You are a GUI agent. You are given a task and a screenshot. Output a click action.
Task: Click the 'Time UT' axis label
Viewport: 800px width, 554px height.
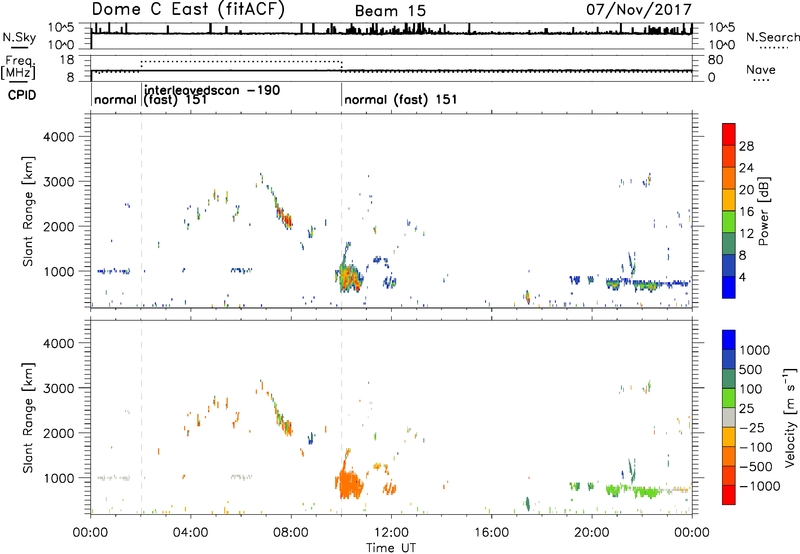point(391,548)
